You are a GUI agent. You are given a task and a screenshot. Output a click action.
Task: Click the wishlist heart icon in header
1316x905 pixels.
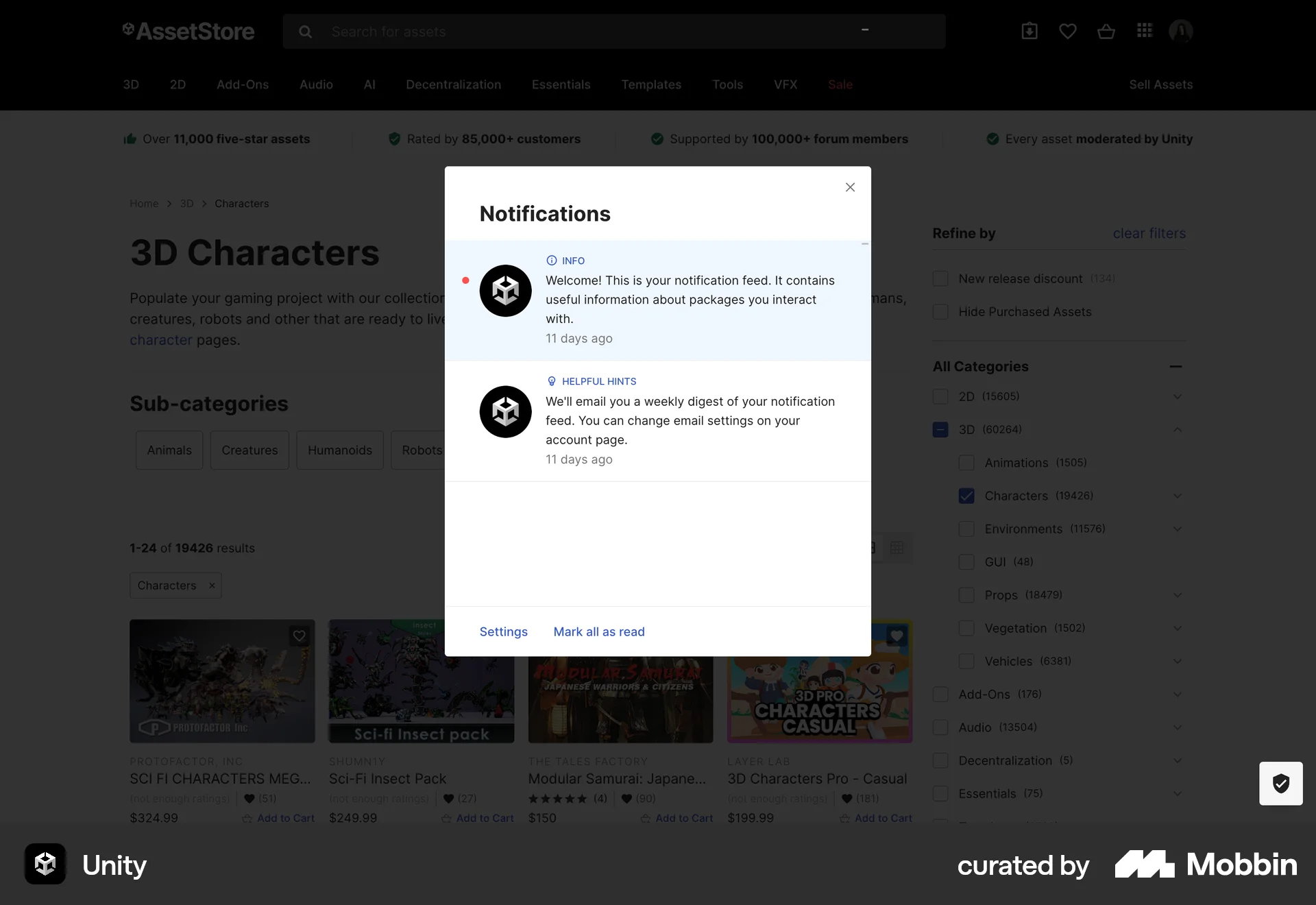coord(1068,31)
